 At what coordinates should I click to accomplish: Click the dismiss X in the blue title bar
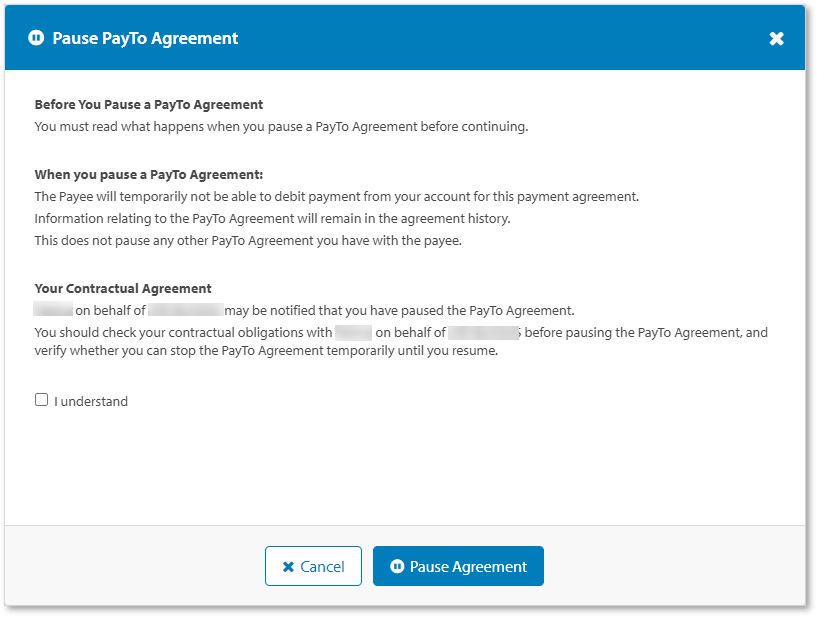[777, 38]
